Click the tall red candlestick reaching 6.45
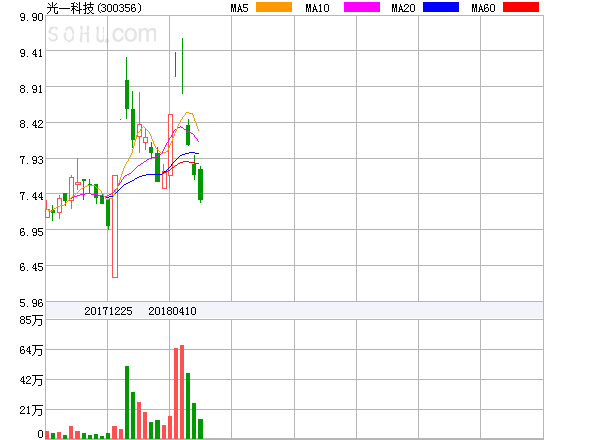 [115, 227]
